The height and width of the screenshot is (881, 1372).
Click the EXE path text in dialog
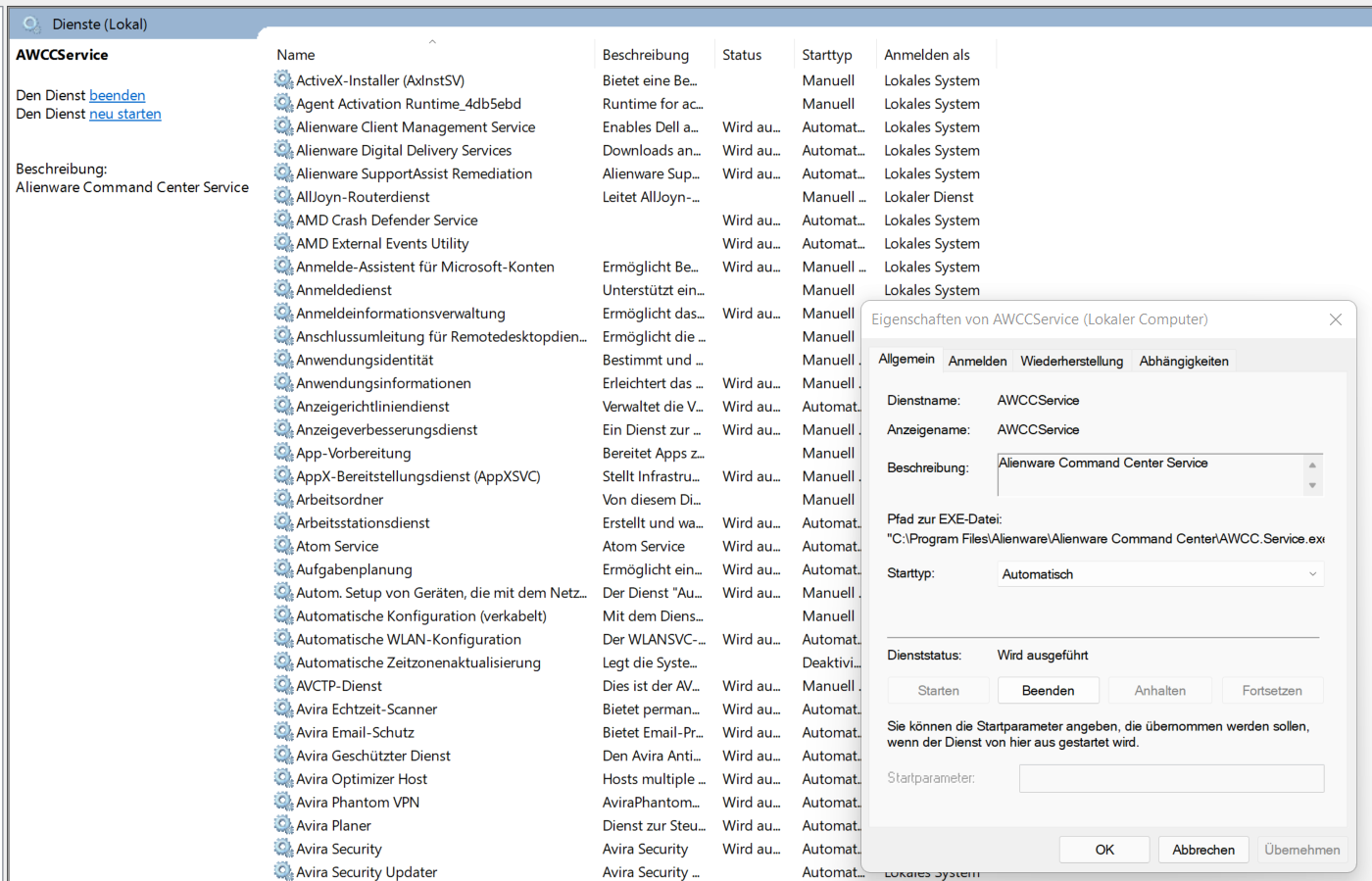(1105, 539)
